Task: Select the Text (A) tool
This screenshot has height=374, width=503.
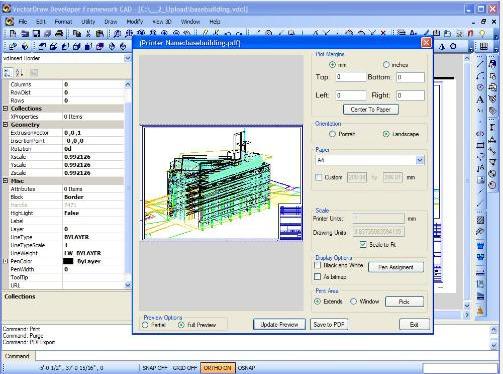Action: click(x=480, y=99)
